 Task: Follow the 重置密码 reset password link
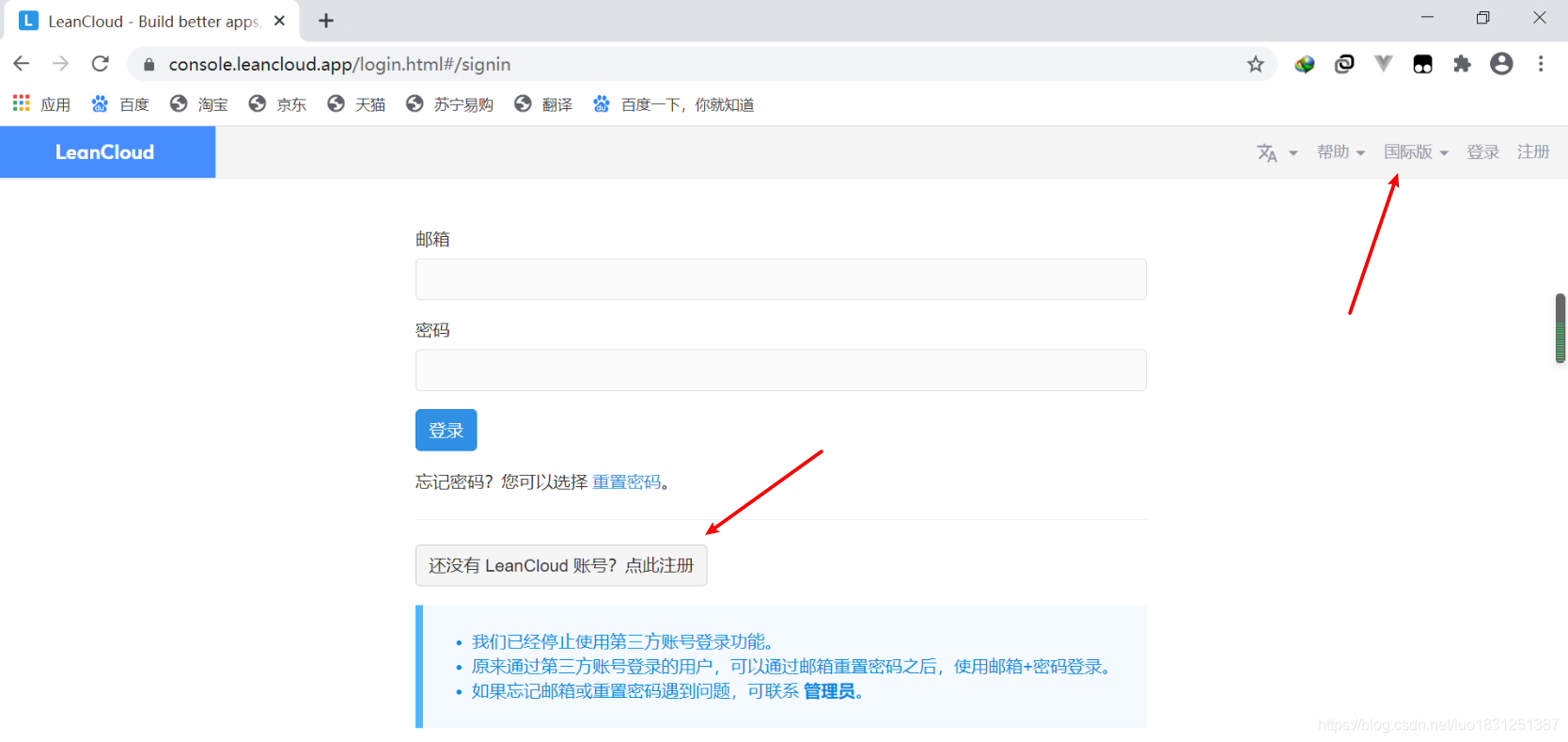pyautogui.click(x=626, y=482)
